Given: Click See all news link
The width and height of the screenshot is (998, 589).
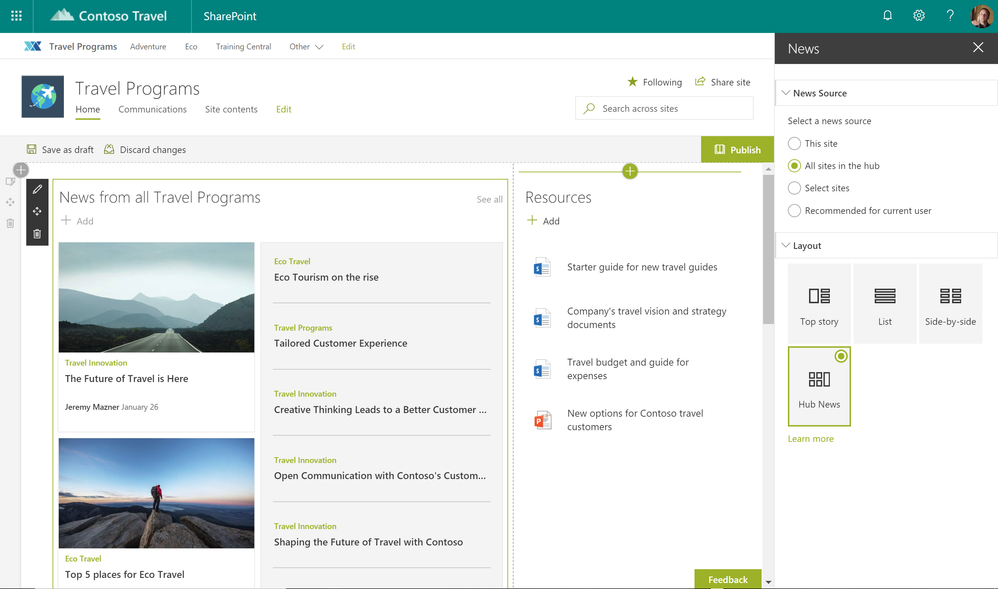Looking at the screenshot, I should tap(489, 199).
